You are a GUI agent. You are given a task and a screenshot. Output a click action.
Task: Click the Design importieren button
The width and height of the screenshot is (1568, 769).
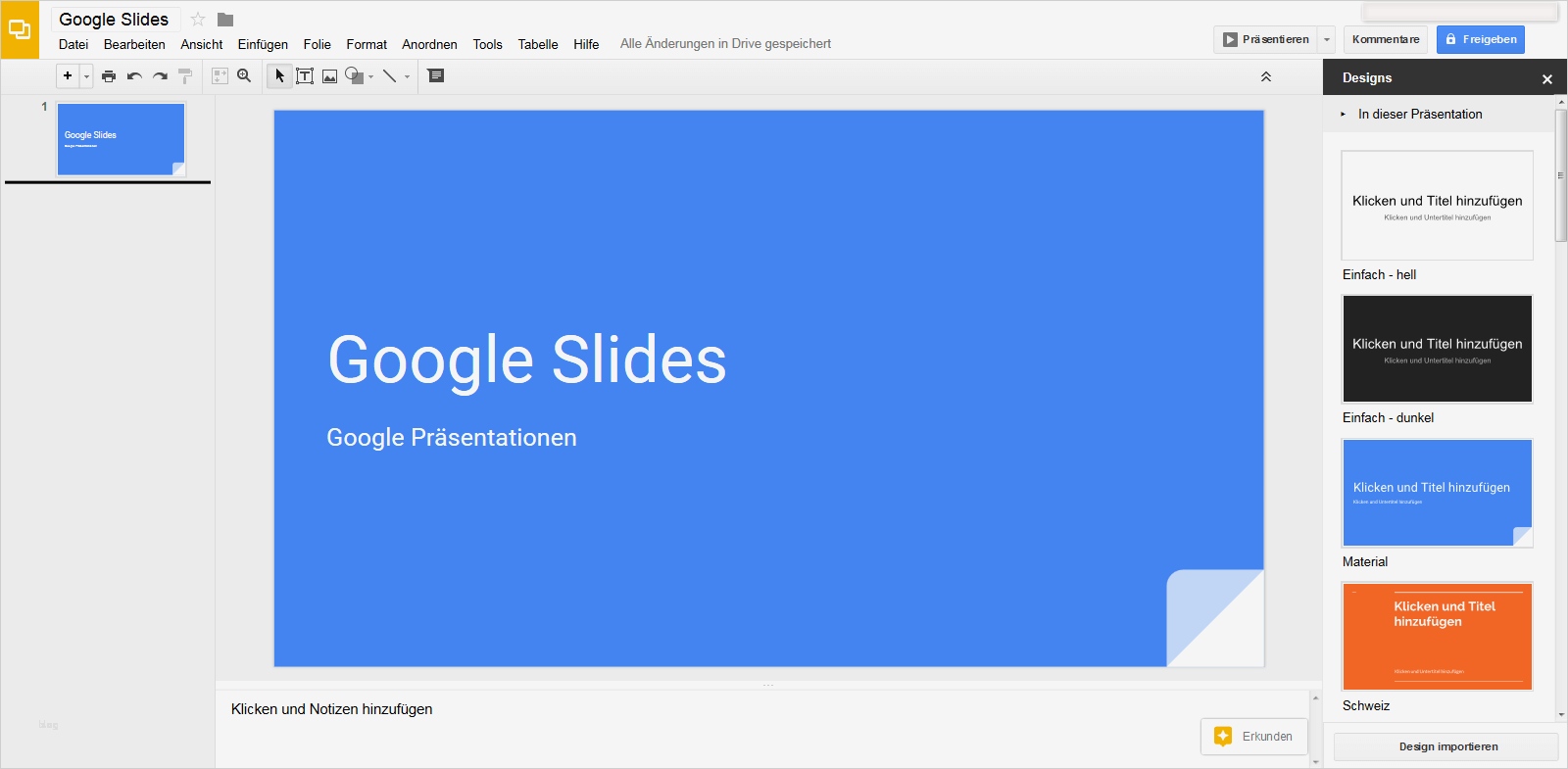pos(1446,746)
